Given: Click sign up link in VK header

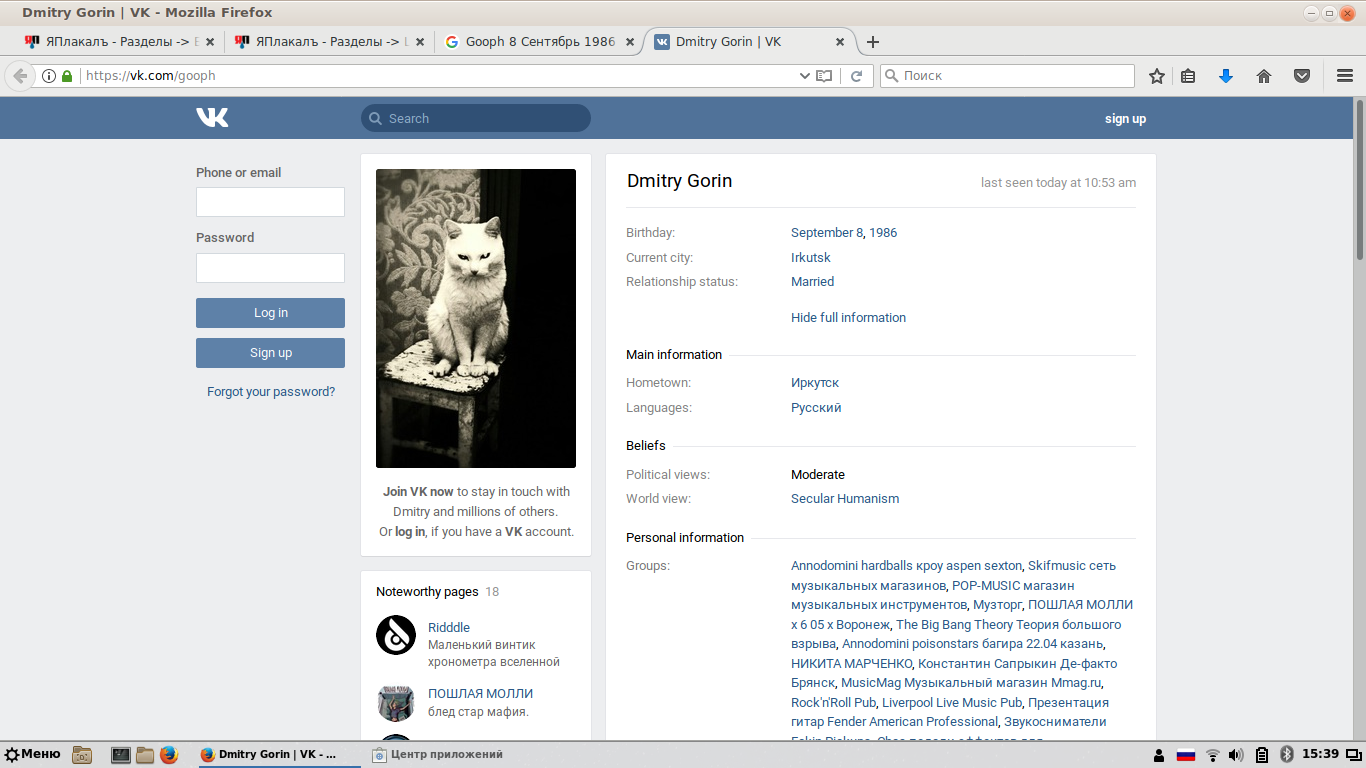Looking at the screenshot, I should [x=1125, y=119].
